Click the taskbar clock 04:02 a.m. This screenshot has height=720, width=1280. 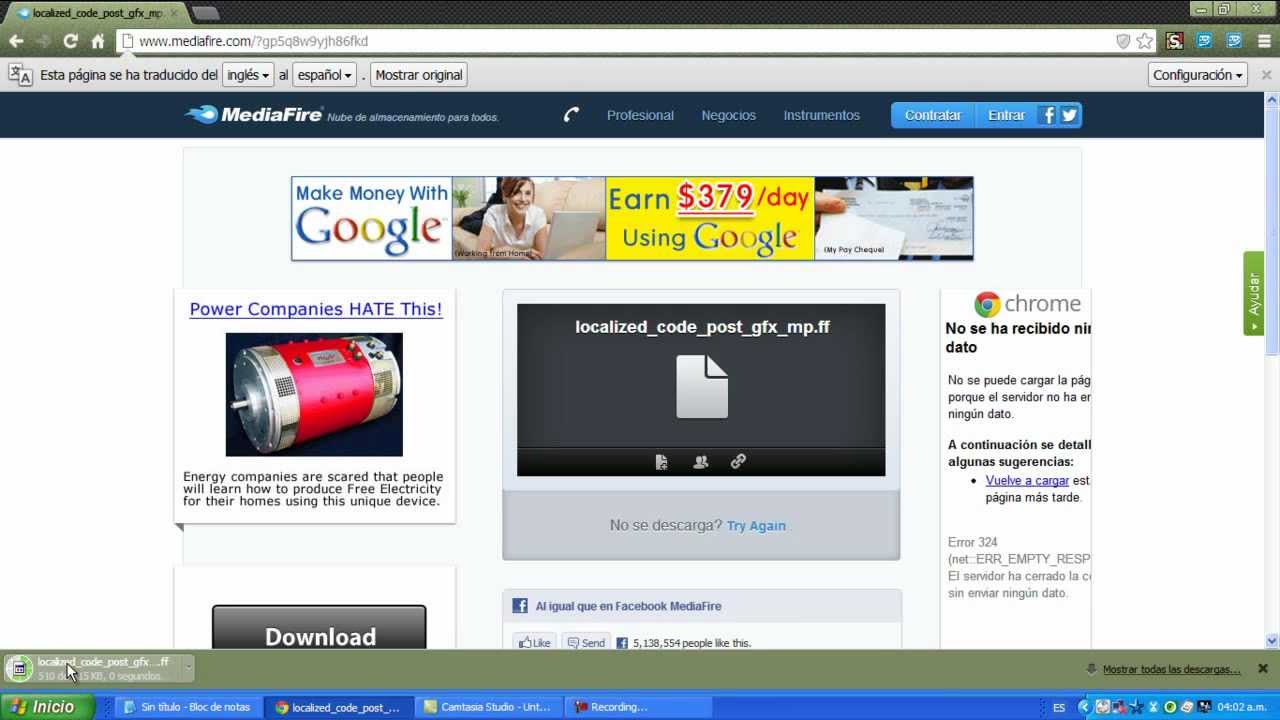coord(1241,707)
